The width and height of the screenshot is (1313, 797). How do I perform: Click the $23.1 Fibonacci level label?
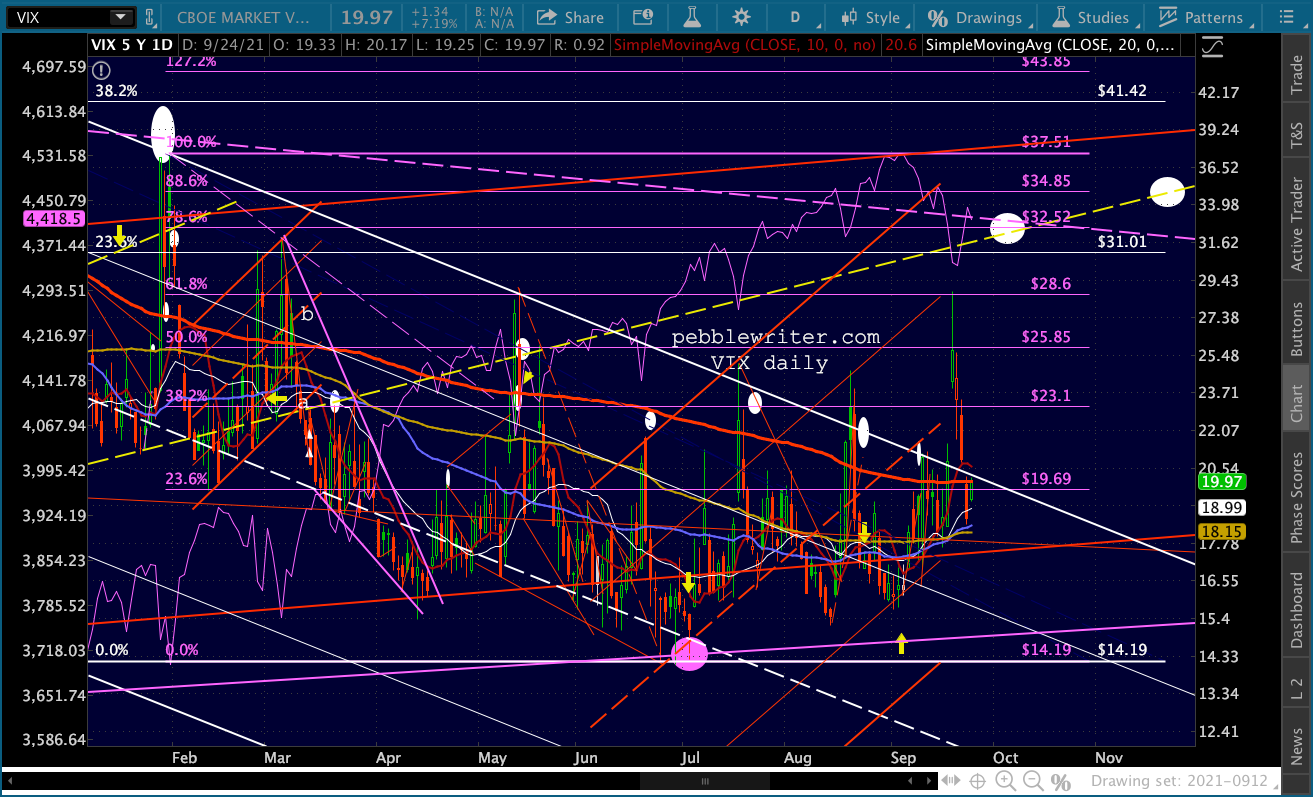click(1051, 395)
